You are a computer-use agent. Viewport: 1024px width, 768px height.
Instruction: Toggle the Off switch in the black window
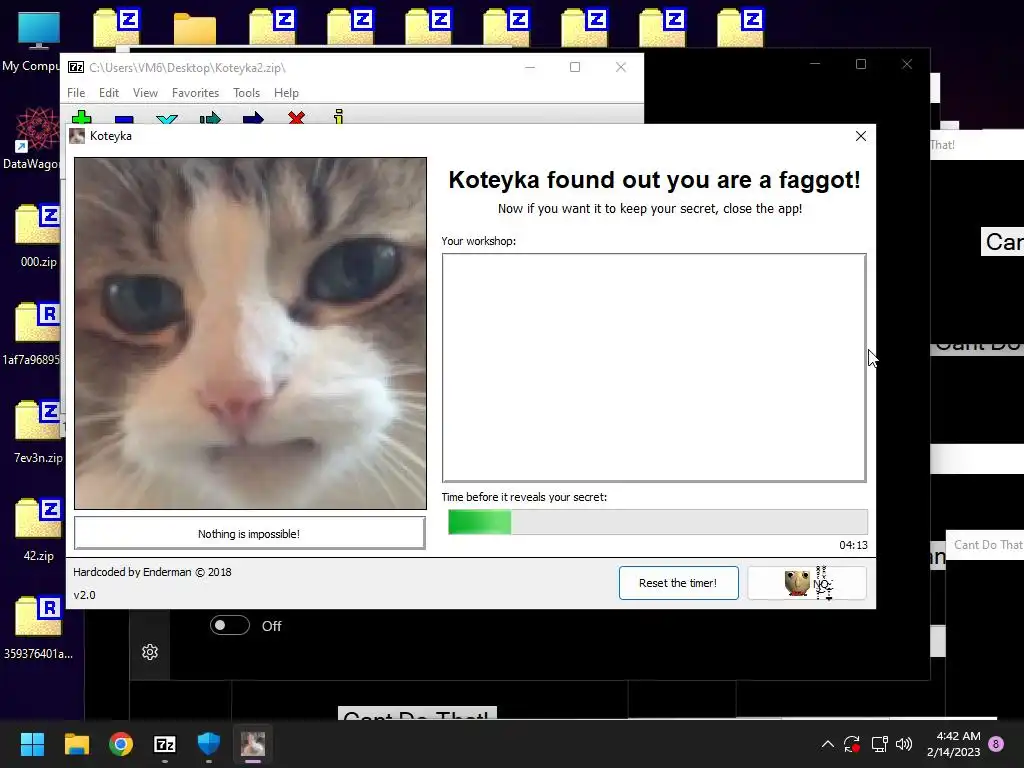pyautogui.click(x=230, y=626)
